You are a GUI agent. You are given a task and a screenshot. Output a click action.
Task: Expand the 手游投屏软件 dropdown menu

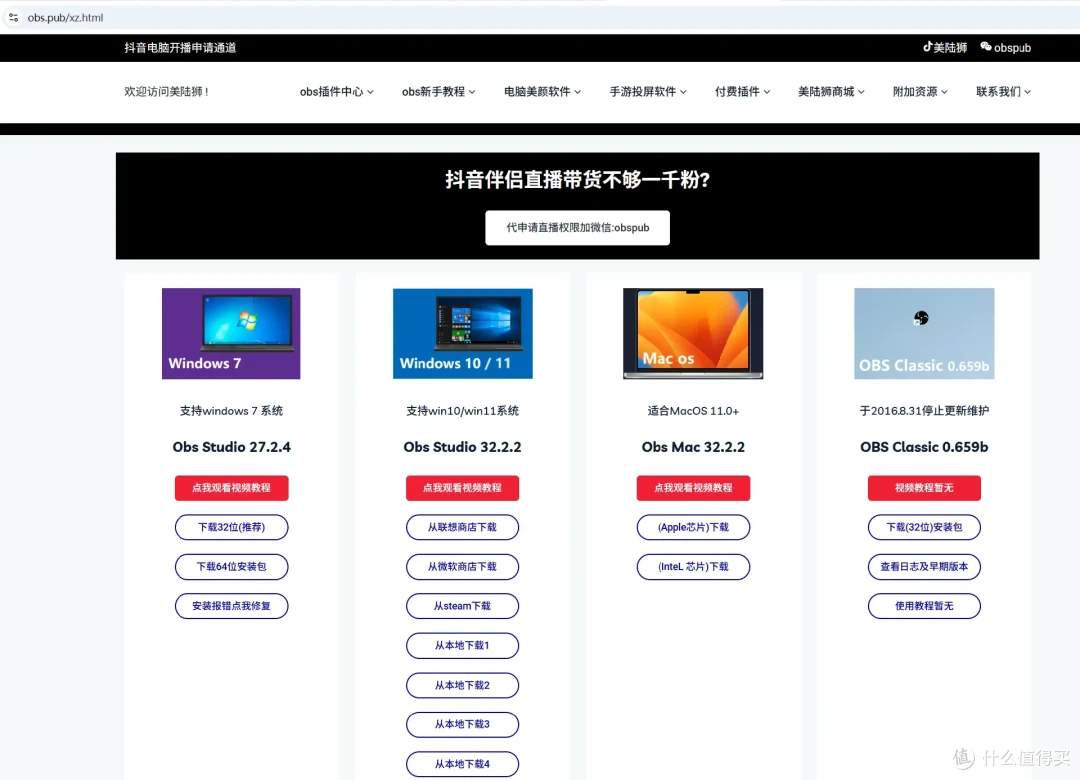click(648, 92)
